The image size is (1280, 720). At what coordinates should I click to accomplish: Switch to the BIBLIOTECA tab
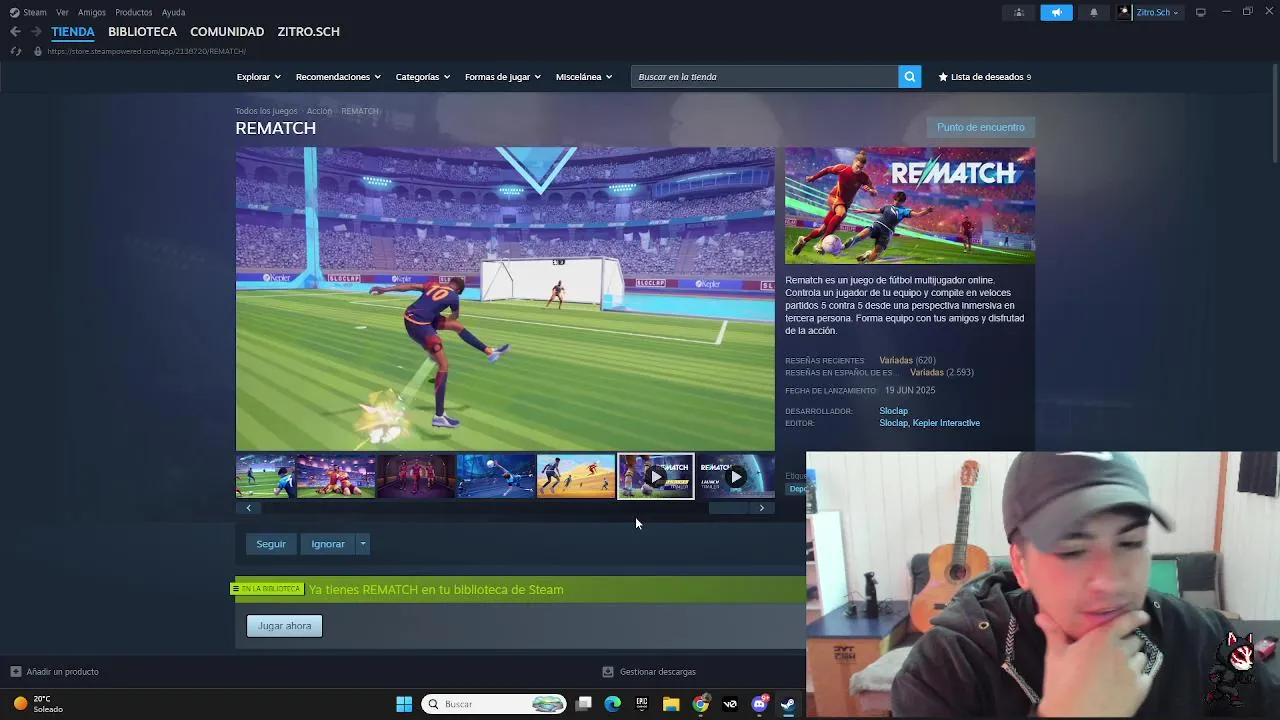point(142,32)
